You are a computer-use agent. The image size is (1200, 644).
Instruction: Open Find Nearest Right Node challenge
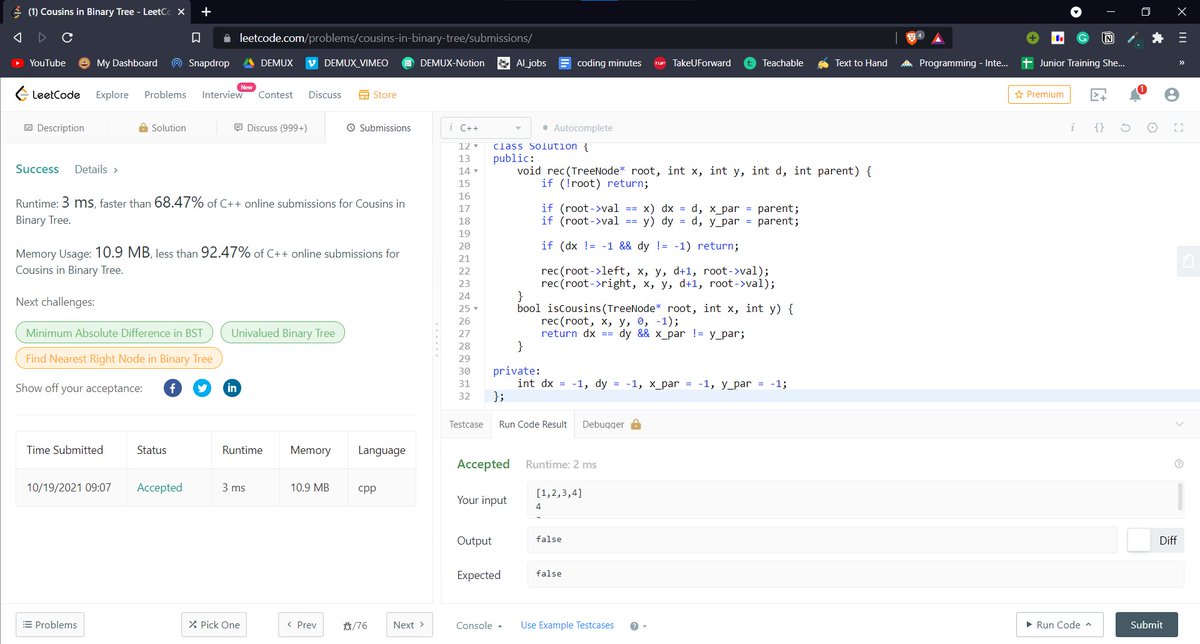(x=119, y=358)
